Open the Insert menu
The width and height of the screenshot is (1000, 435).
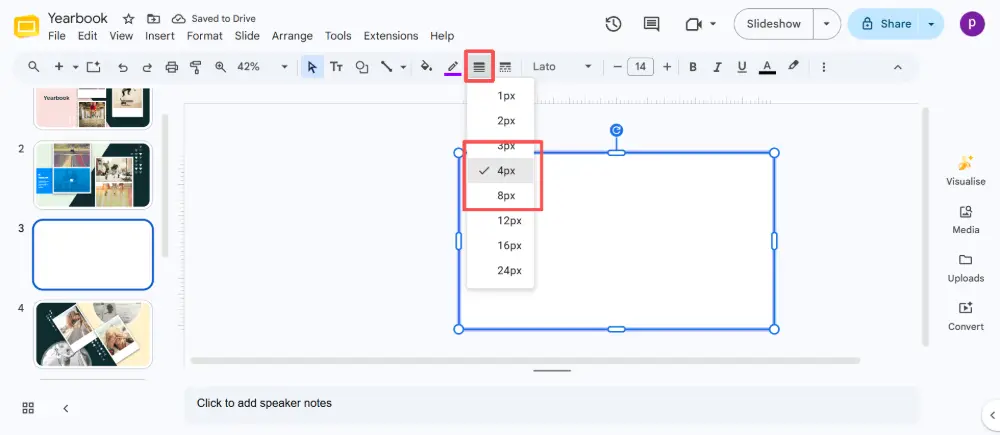pos(159,36)
